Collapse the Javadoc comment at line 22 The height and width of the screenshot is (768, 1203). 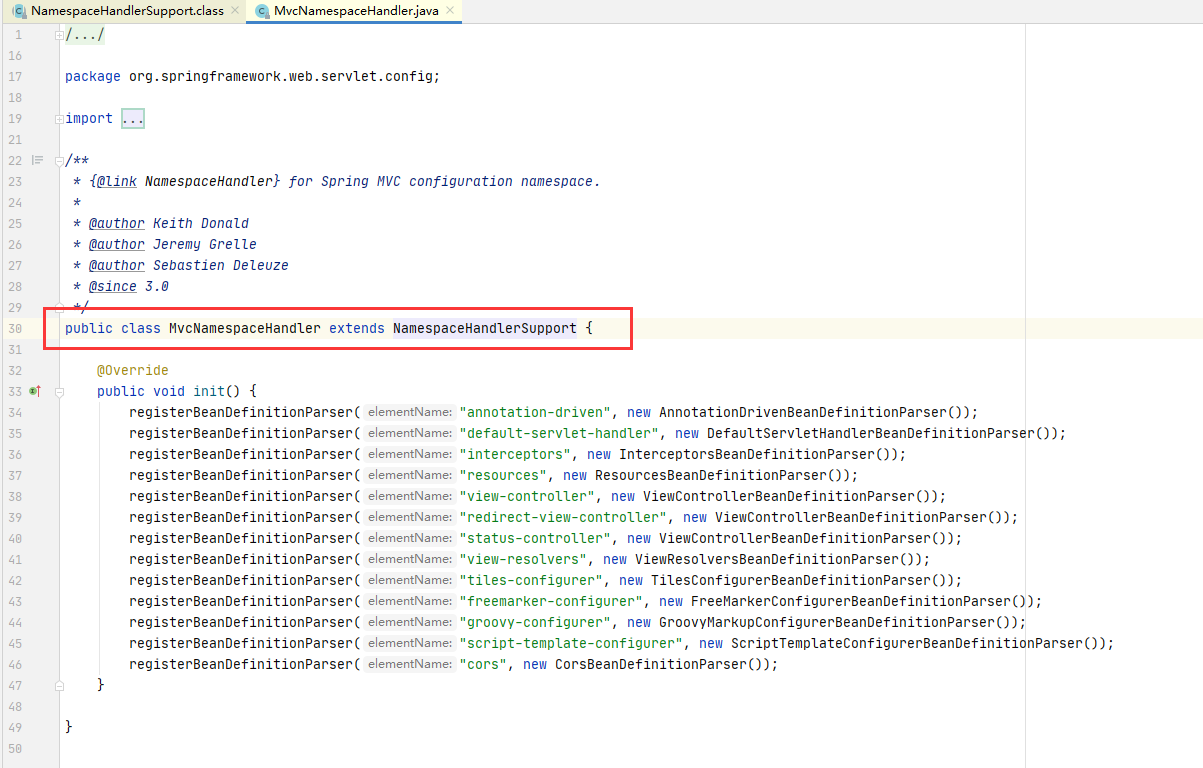(x=60, y=161)
